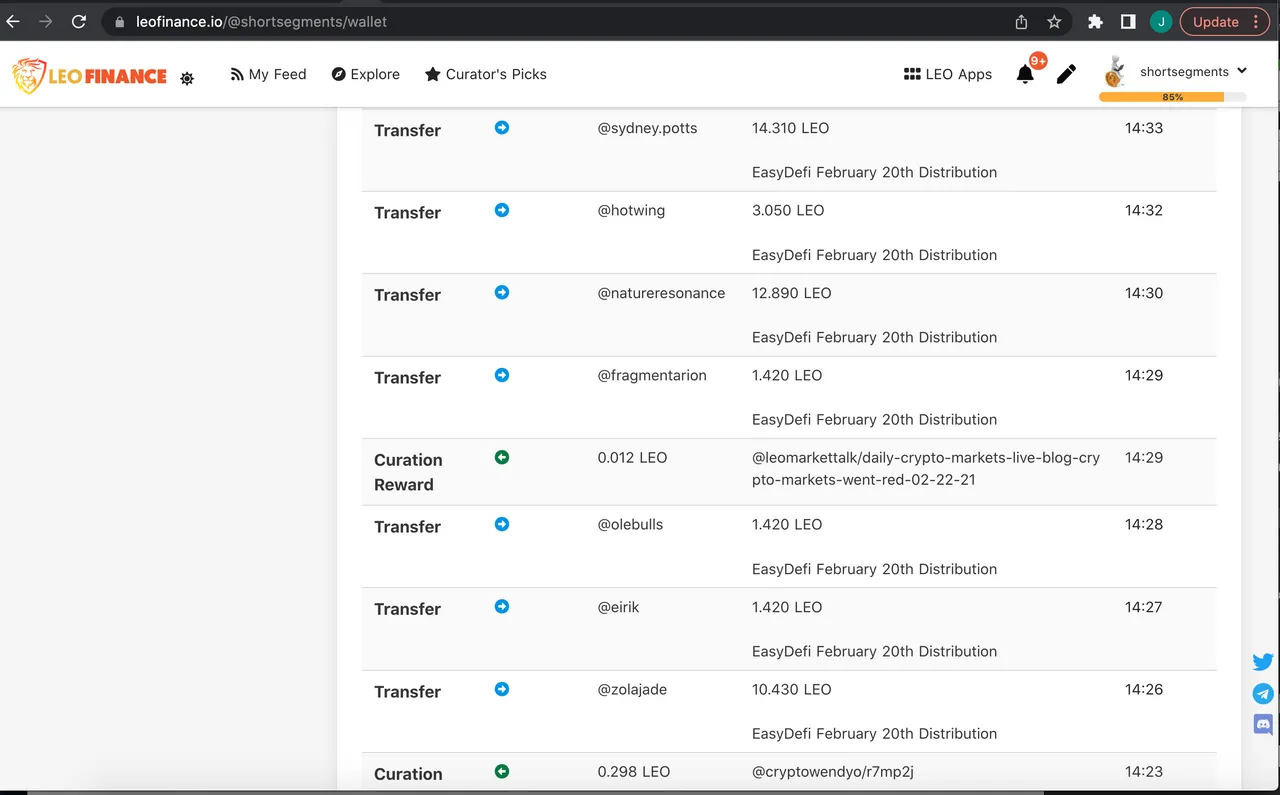This screenshot has width=1280, height=795.
Task: Open the @natureresonance profile link
Action: (661, 293)
